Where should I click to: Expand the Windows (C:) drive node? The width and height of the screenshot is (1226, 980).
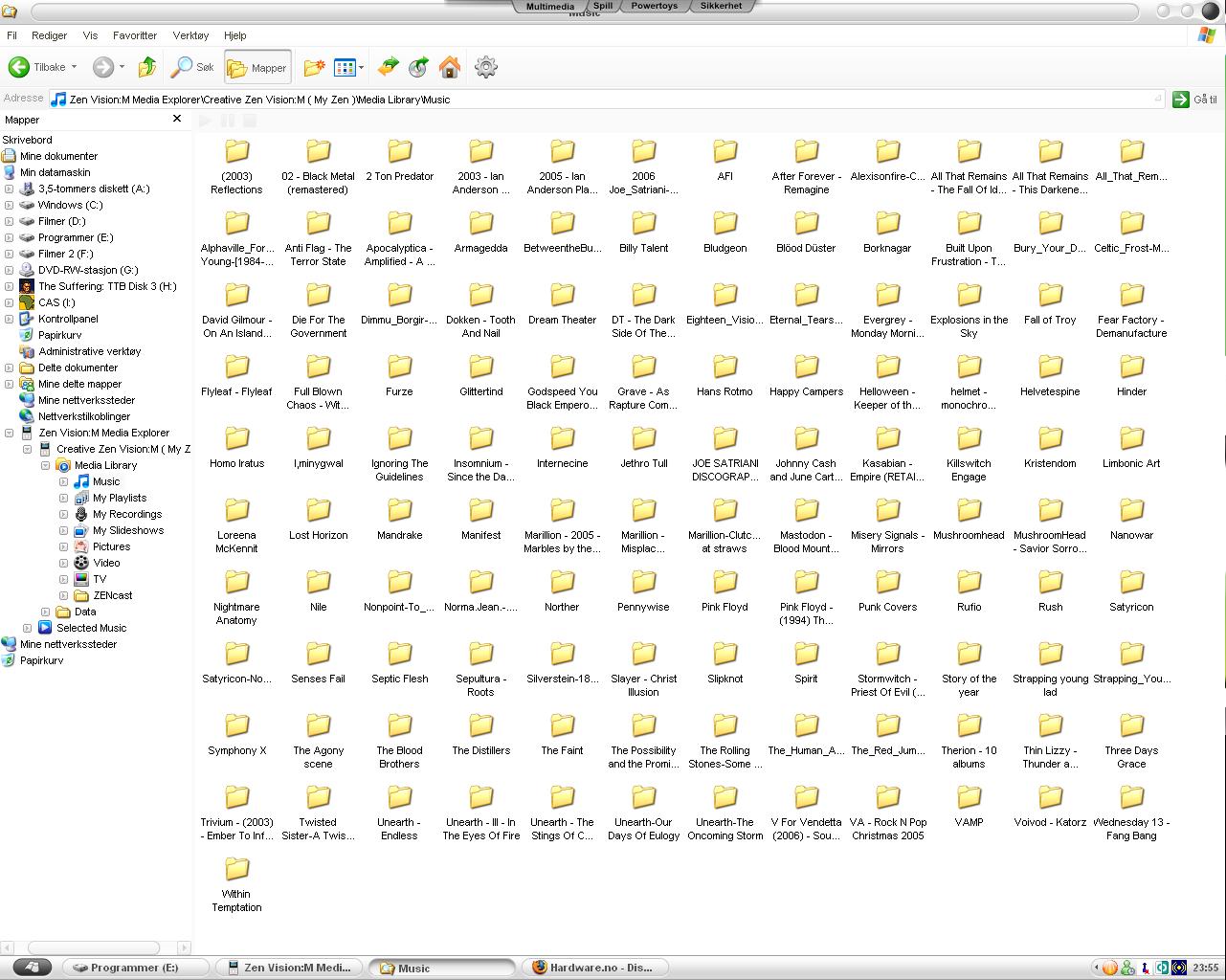pyautogui.click(x=9, y=205)
